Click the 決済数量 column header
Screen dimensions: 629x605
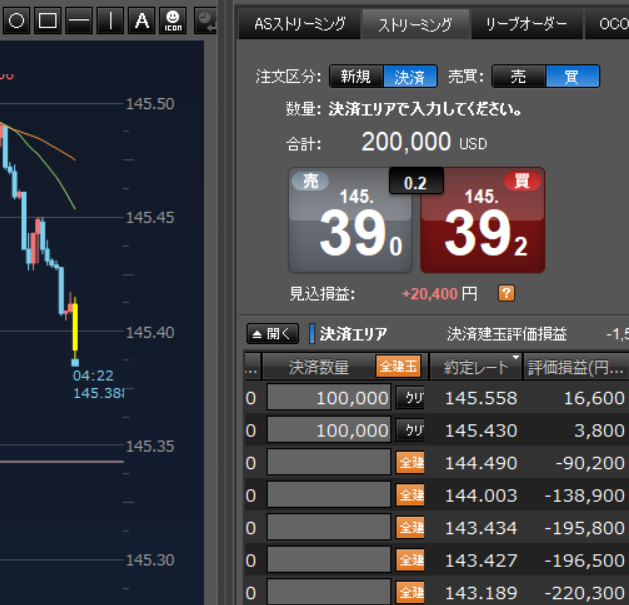pyautogui.click(x=319, y=366)
